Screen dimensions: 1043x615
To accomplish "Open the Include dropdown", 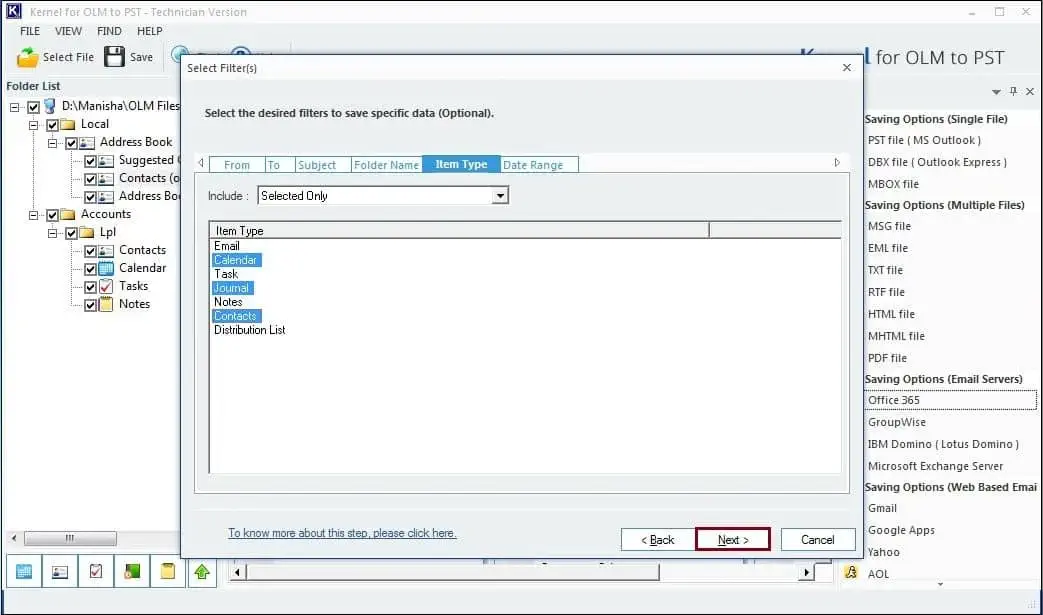I will [500, 195].
